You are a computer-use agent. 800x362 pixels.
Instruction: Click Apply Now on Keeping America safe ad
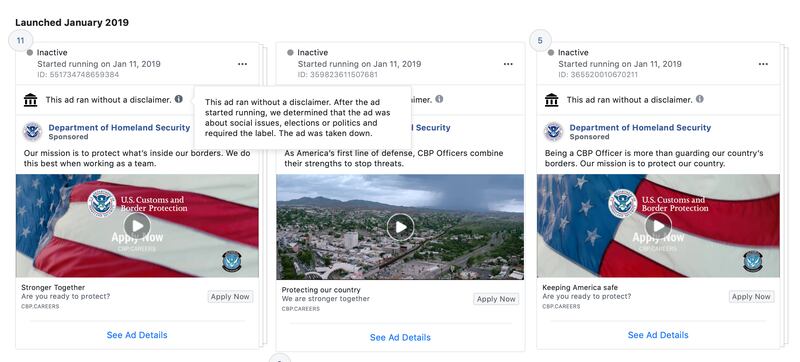(x=751, y=297)
